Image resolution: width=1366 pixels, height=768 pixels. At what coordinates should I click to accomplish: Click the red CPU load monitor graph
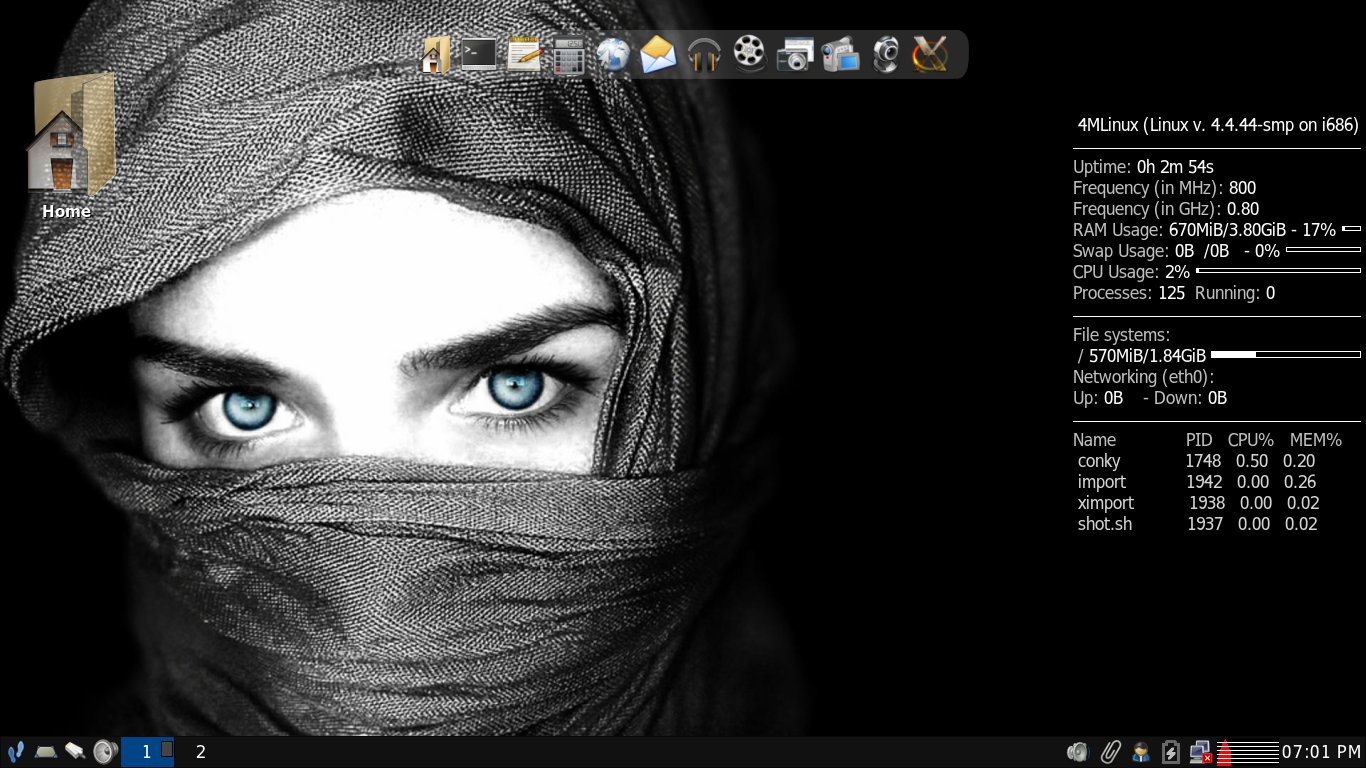(1248, 752)
